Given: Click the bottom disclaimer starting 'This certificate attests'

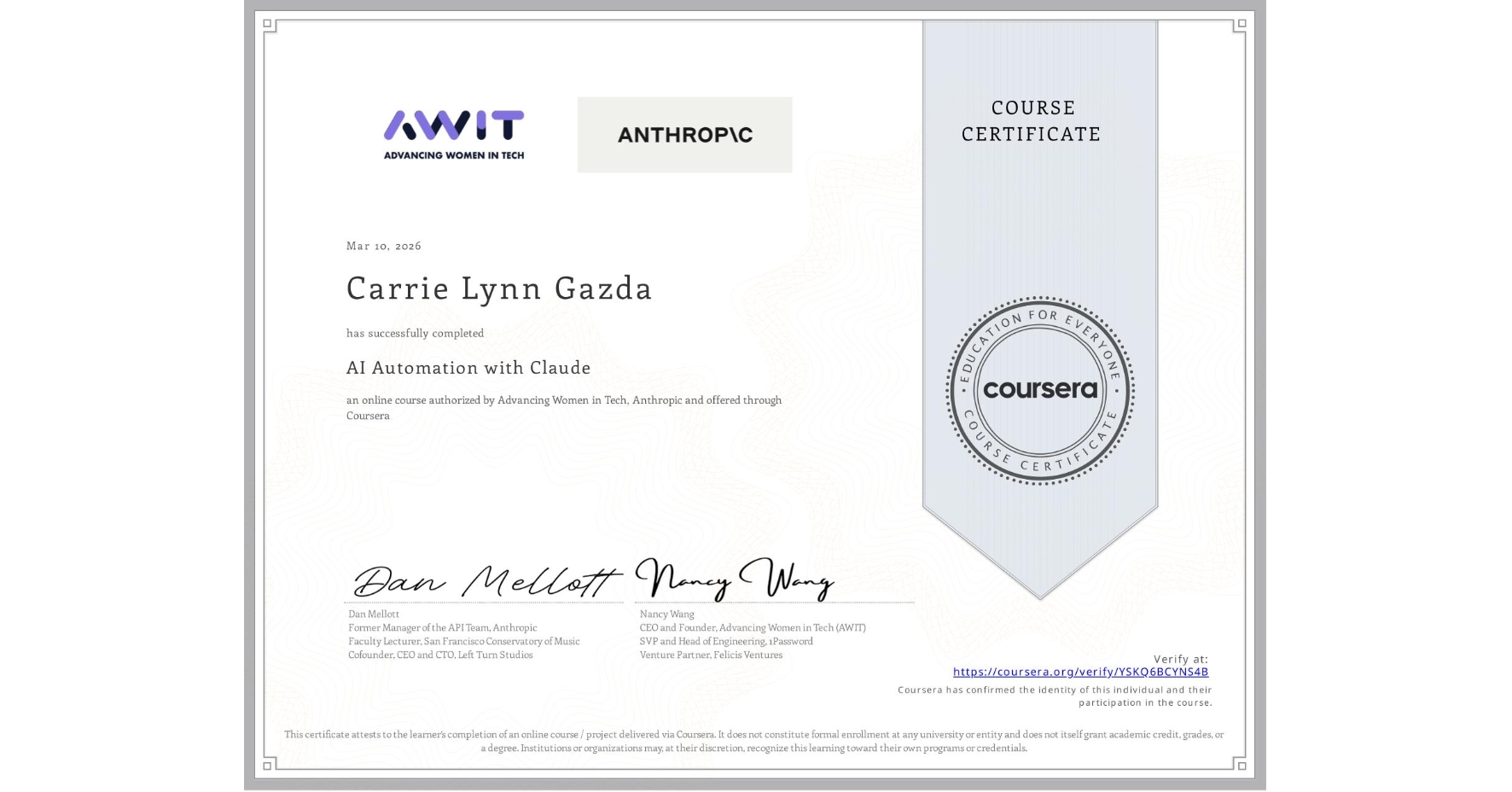Looking at the screenshot, I should pos(754,741).
